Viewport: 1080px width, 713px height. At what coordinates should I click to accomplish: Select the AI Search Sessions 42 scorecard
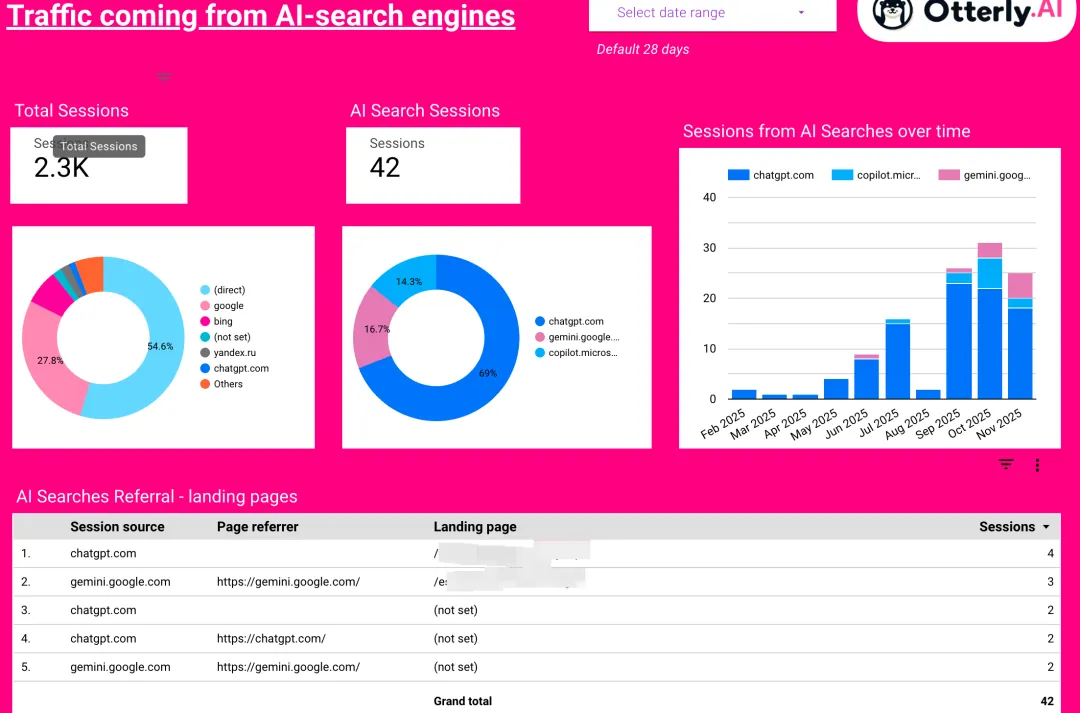[x=433, y=165]
